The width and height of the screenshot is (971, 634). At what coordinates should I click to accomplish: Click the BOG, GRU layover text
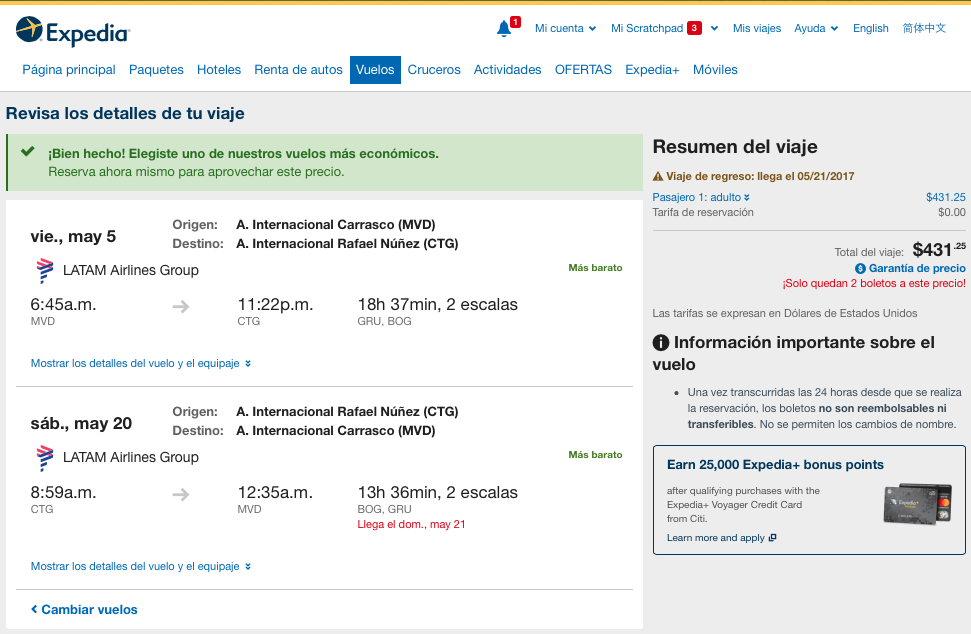[385, 510]
